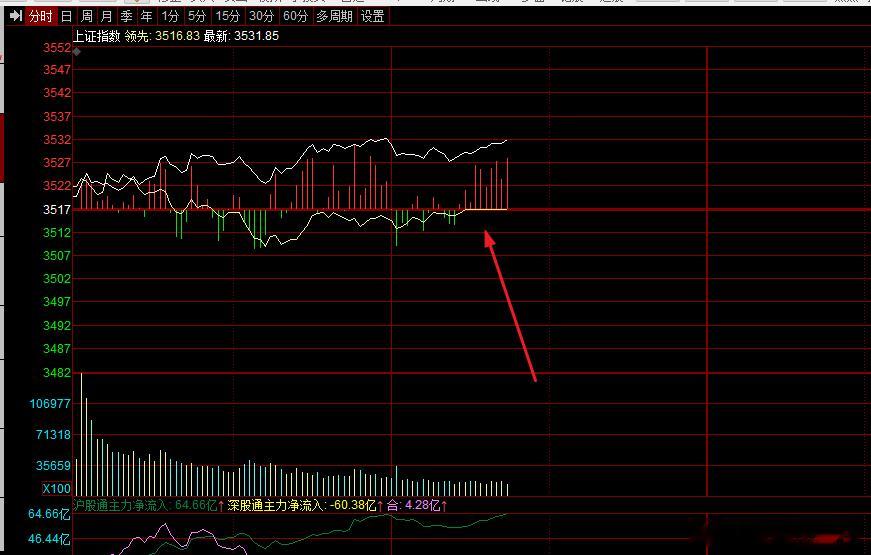This screenshot has width=871, height=555.
Task: Click the 3507 price axis label
Action: click(x=57, y=256)
